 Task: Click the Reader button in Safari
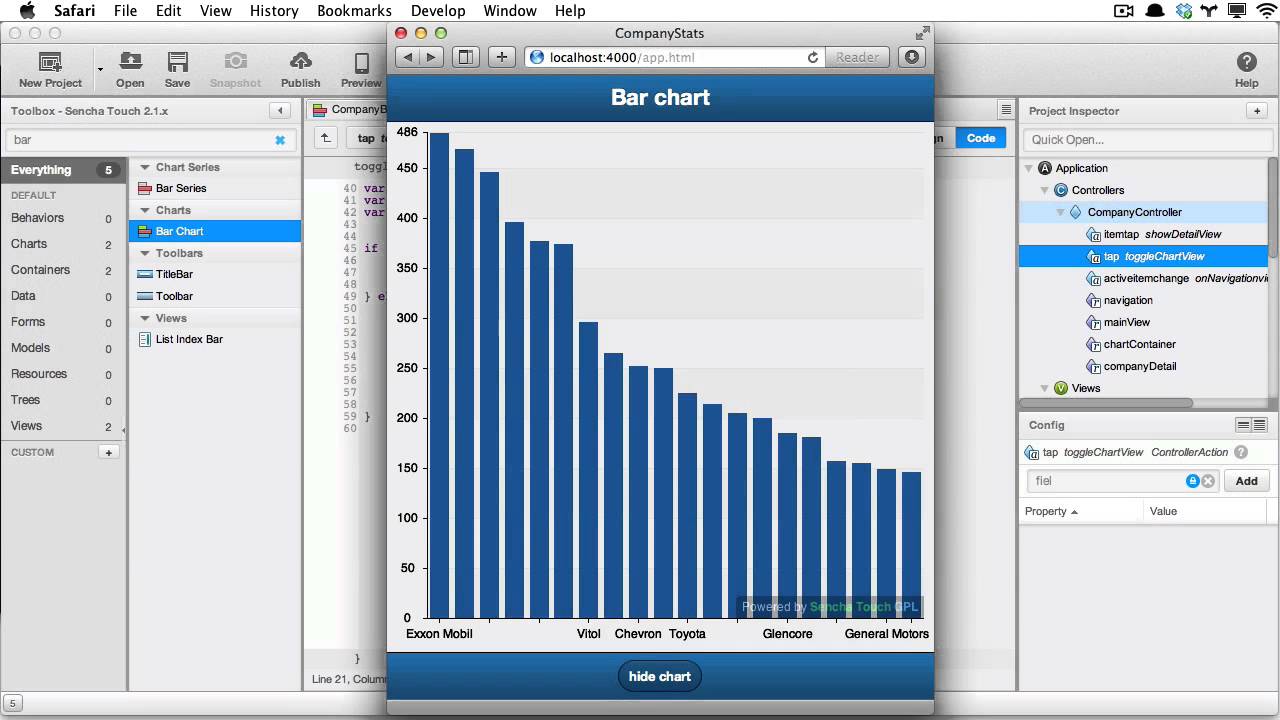coord(858,57)
